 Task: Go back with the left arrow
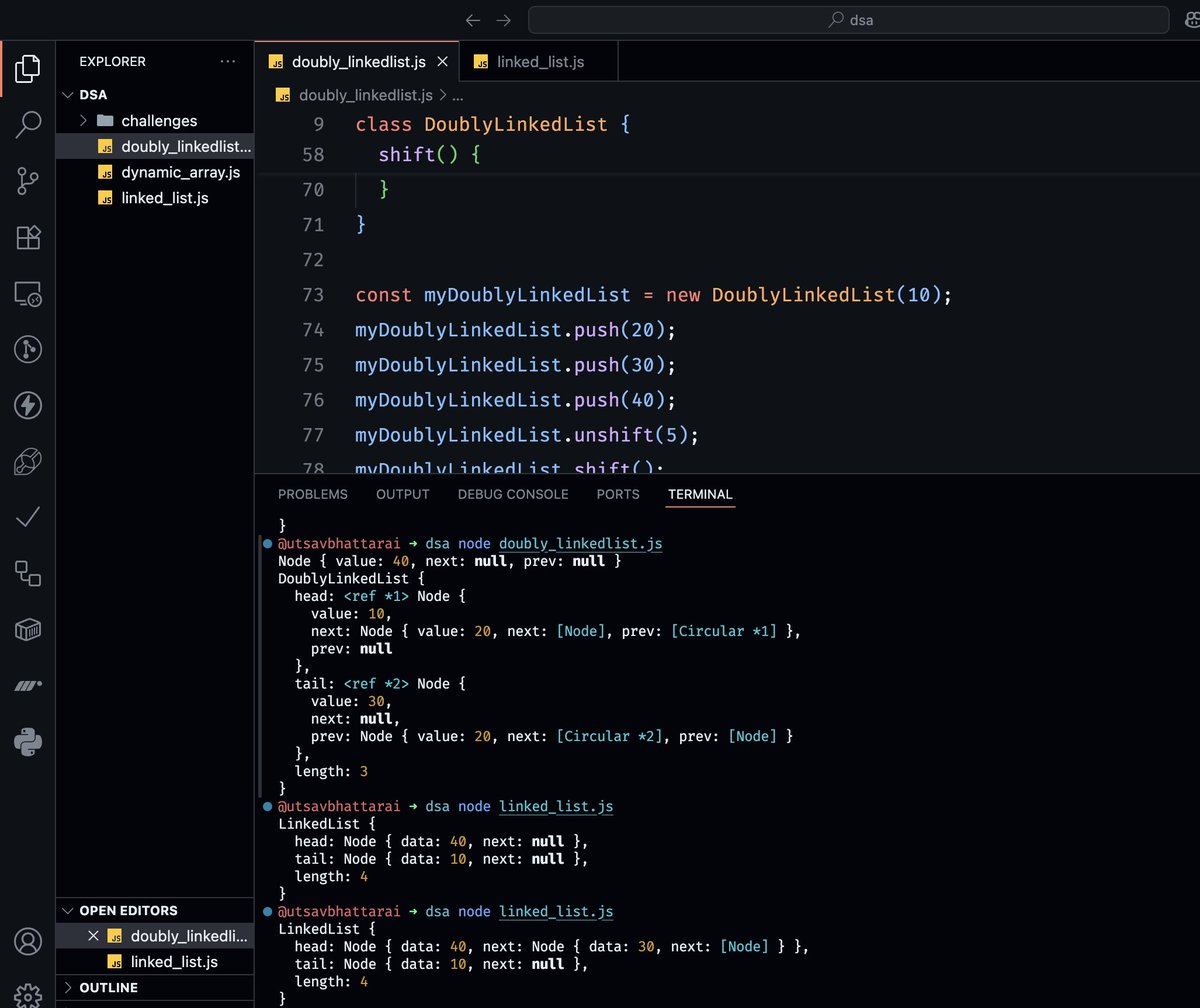(473, 20)
